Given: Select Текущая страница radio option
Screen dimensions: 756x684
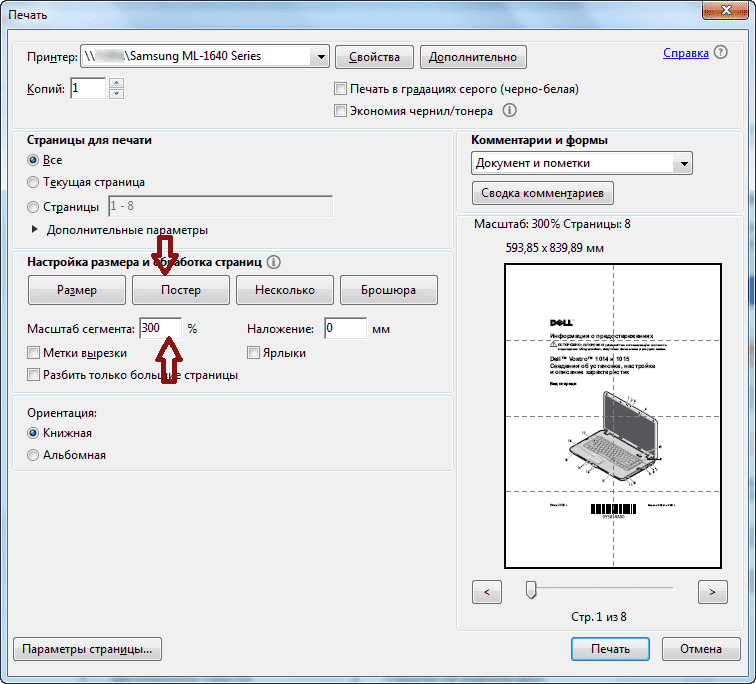Looking at the screenshot, I should pos(34,182).
